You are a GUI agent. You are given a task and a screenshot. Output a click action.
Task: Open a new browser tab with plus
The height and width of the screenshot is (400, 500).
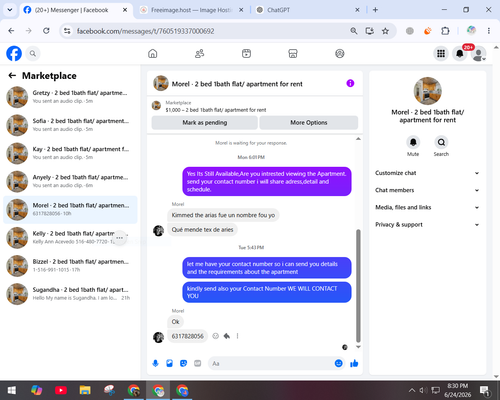[375, 10]
